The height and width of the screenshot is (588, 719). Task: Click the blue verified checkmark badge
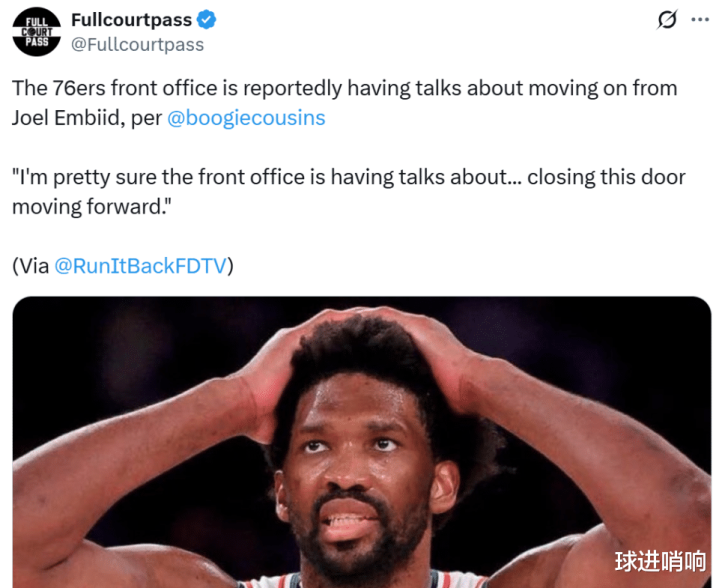click(x=206, y=20)
